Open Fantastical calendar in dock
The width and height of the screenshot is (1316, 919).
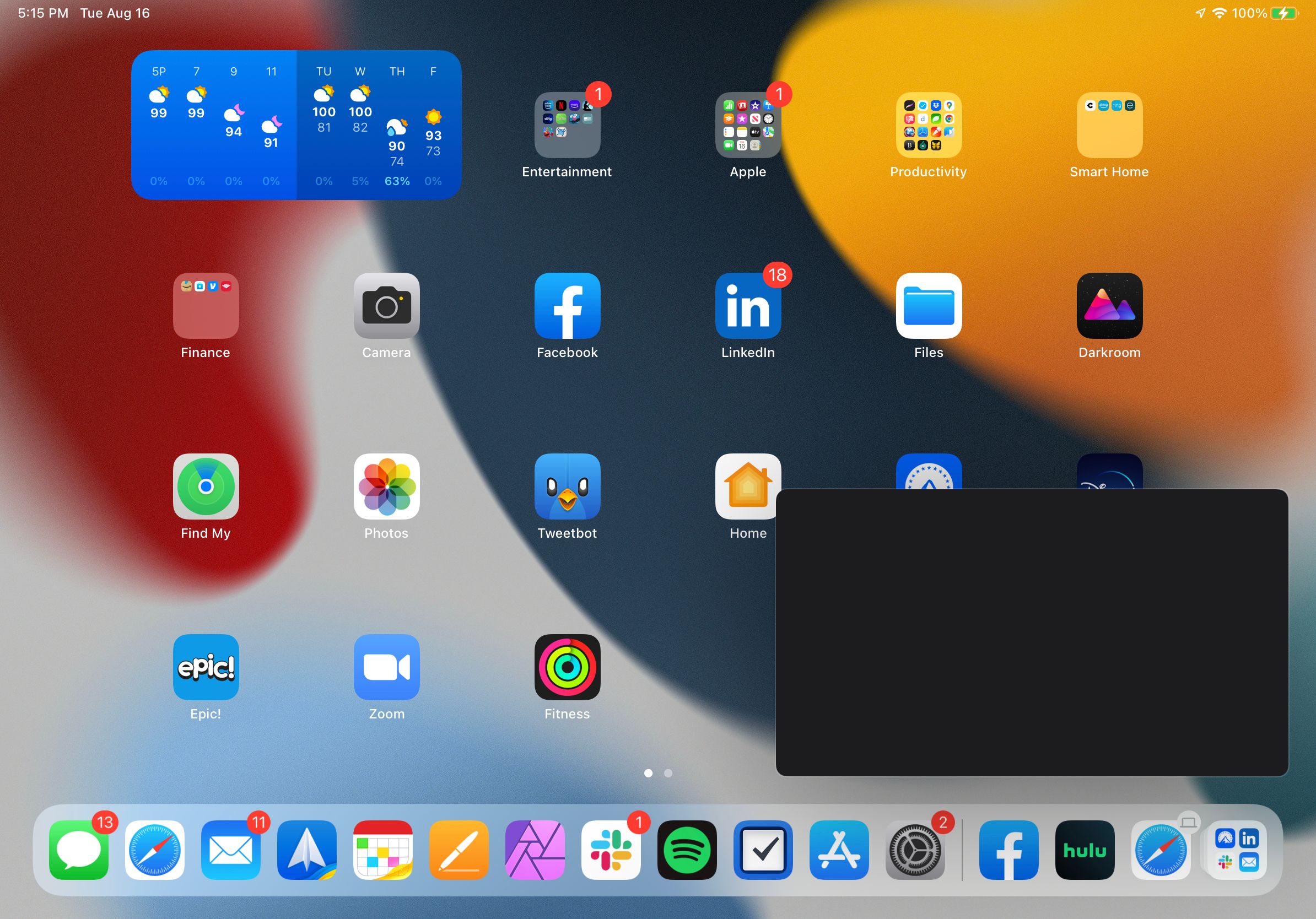coord(383,850)
